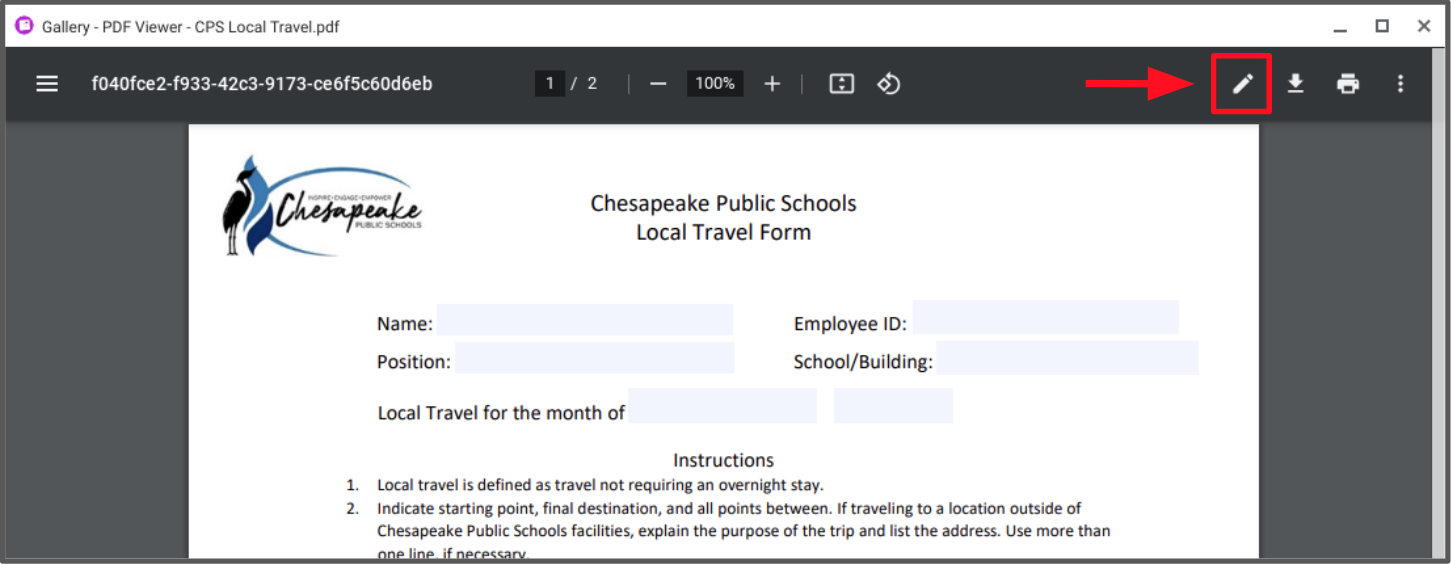Viewport: 1451px width, 565px height.
Task: Print the PDF document
Action: coord(1348,84)
